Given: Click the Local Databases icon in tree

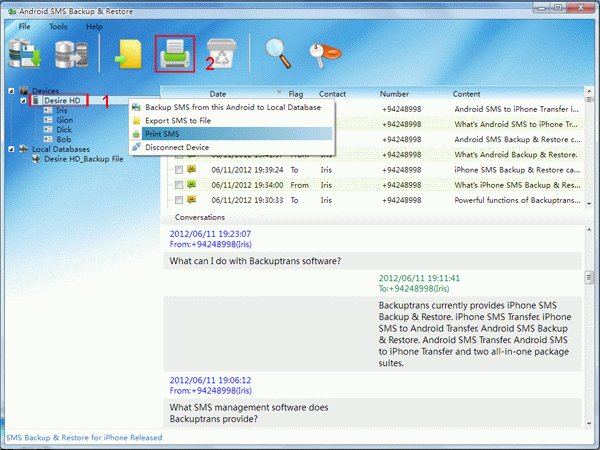Looking at the screenshot, I should tap(24, 149).
